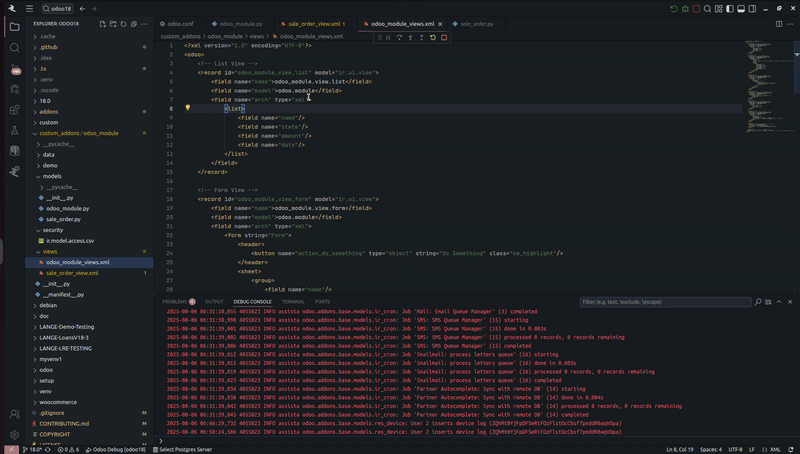This screenshot has width=800, height=454.
Task: Expand the .github folder
Action: (48, 47)
